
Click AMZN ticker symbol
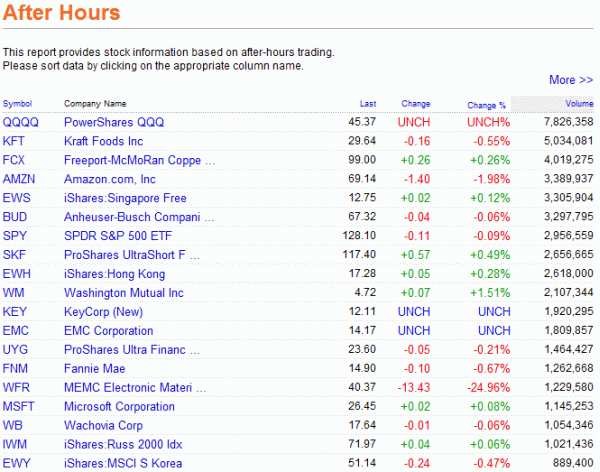coord(19,179)
